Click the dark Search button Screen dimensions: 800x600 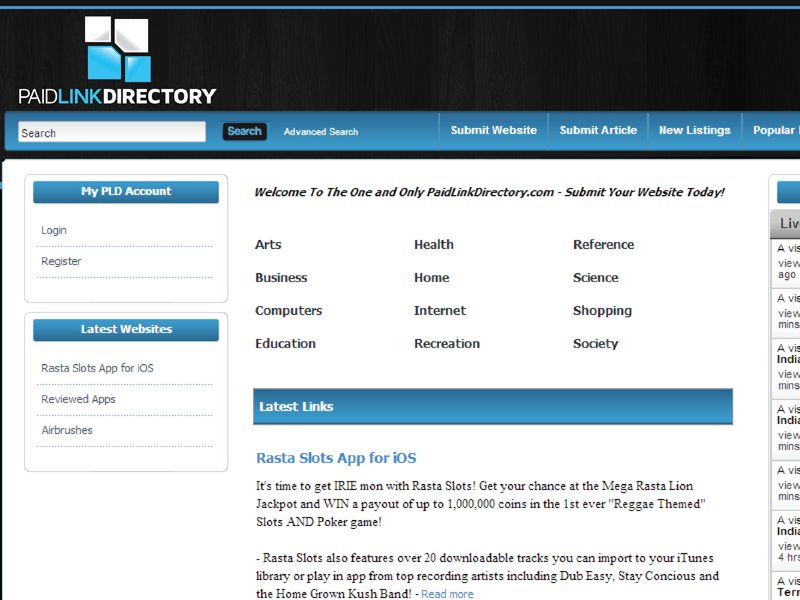point(244,131)
